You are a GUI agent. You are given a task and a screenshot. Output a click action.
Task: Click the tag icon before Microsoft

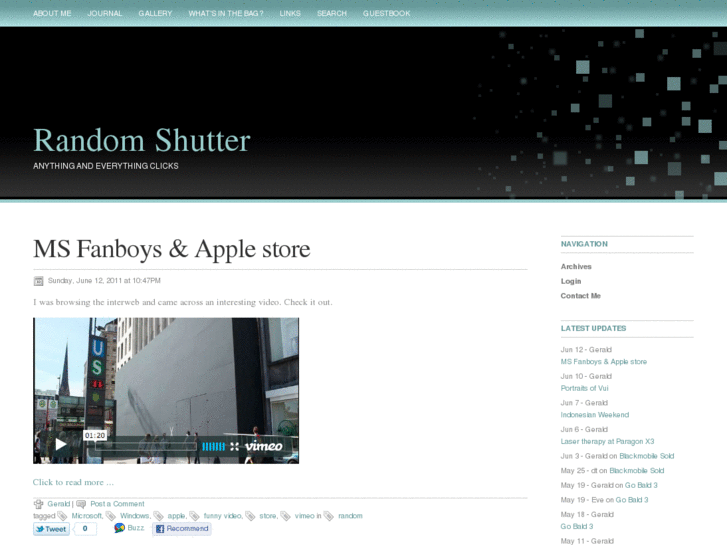coord(62,516)
